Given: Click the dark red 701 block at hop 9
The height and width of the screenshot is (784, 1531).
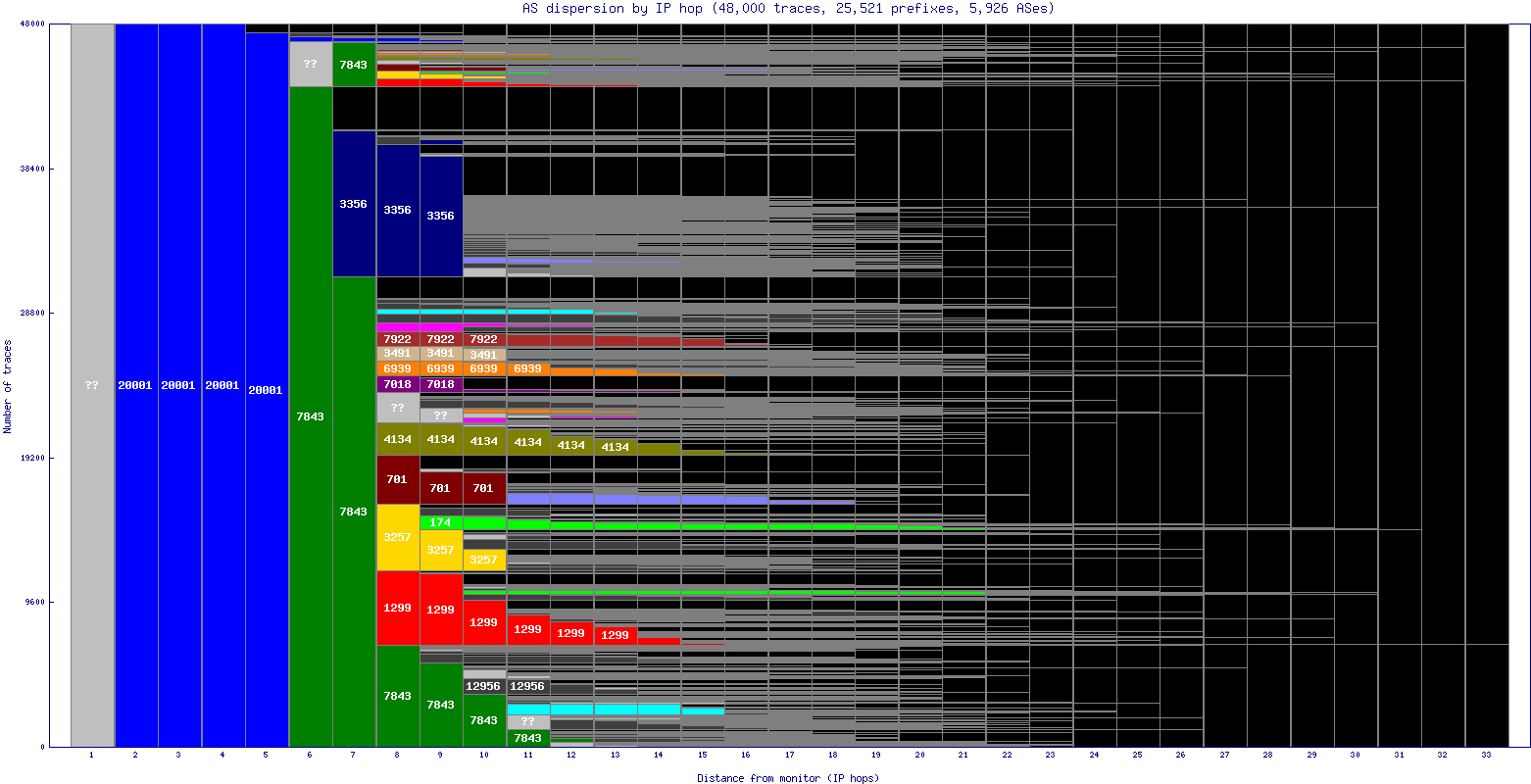Looking at the screenshot, I should (441, 488).
